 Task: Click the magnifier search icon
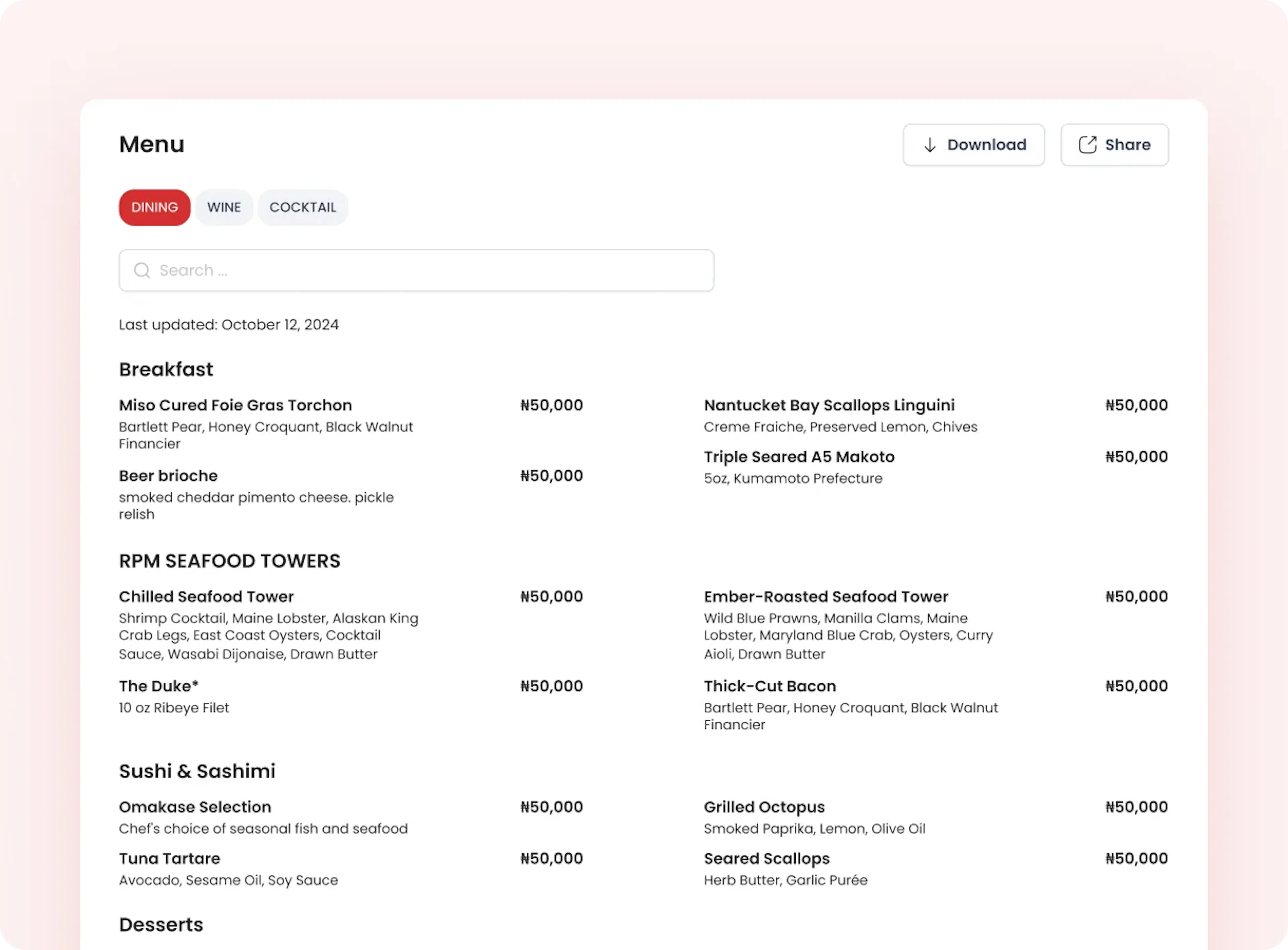[142, 270]
